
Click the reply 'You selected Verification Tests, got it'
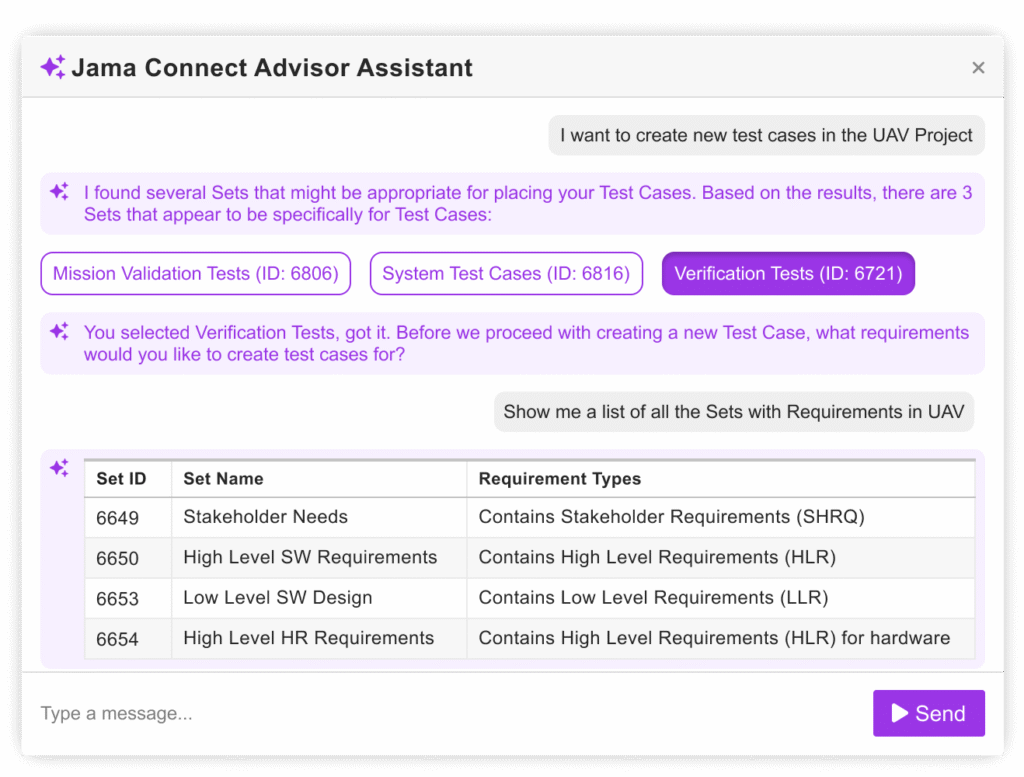pyautogui.click(x=526, y=343)
